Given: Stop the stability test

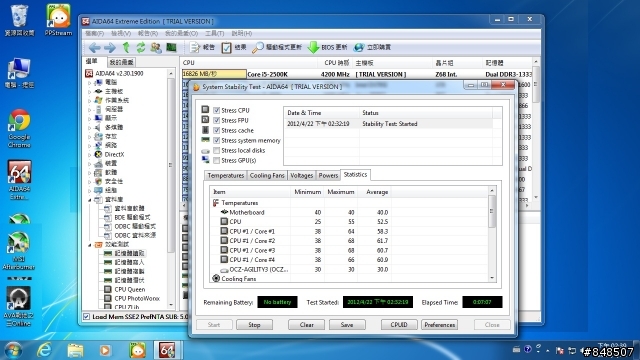Looking at the screenshot, I should pos(254,325).
